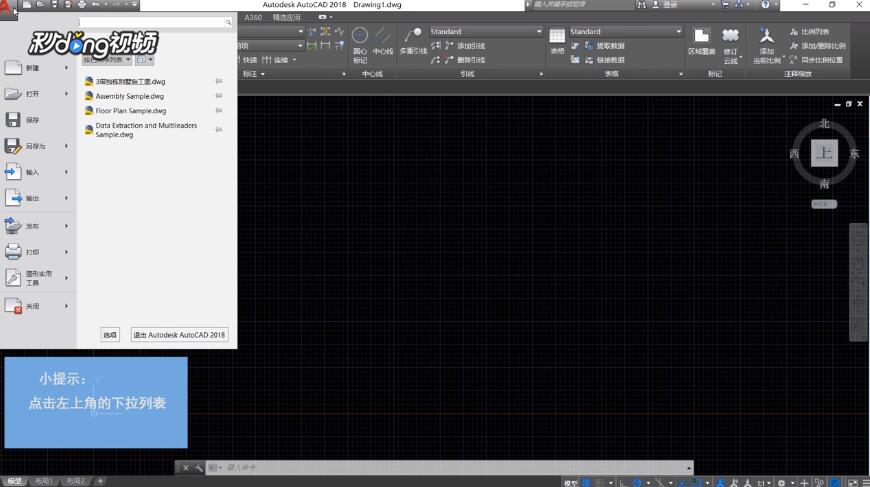Expand the 打开 submenu arrow
870x487 pixels.
pyautogui.click(x=67, y=94)
